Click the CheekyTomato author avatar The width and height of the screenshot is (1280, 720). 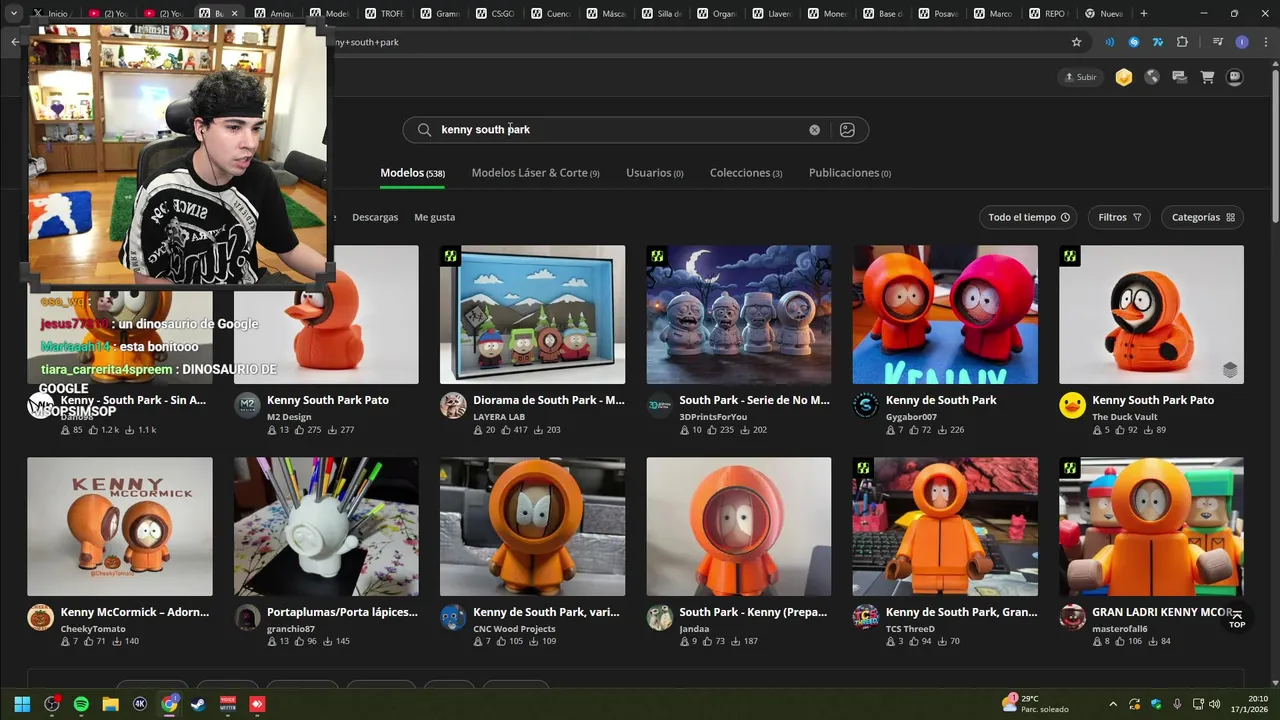click(x=40, y=617)
